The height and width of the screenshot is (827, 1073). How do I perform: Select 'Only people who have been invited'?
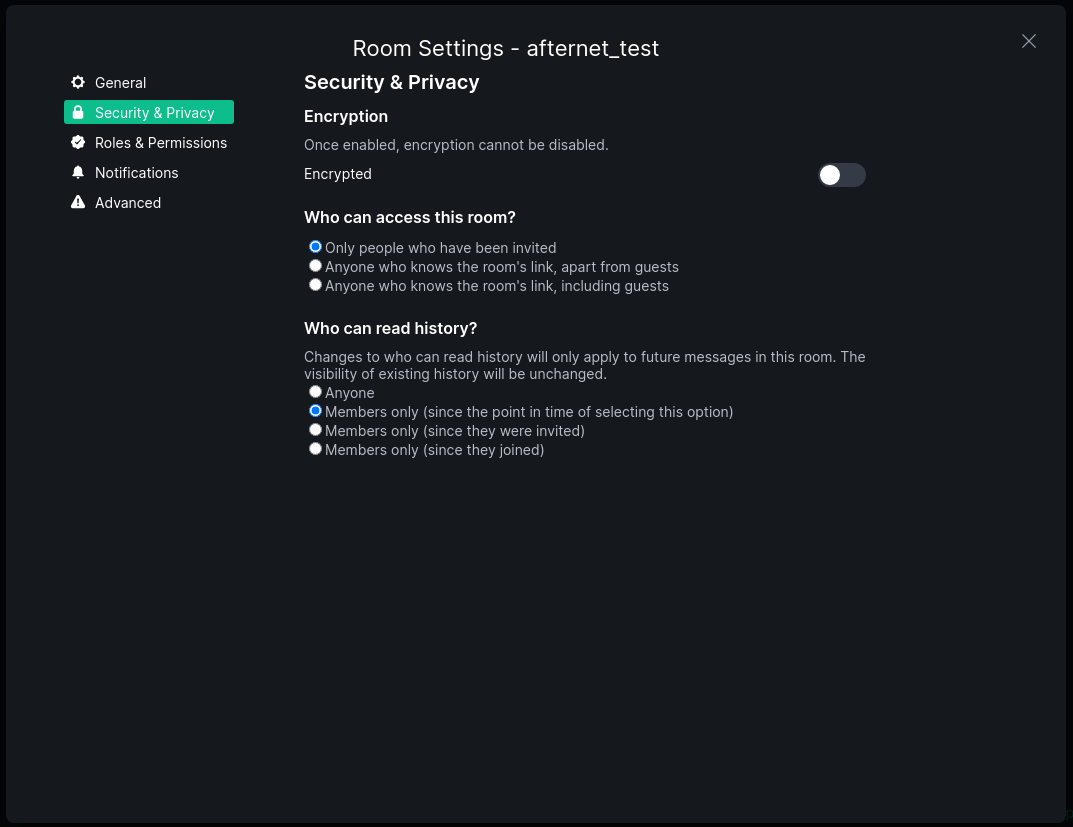coord(316,247)
